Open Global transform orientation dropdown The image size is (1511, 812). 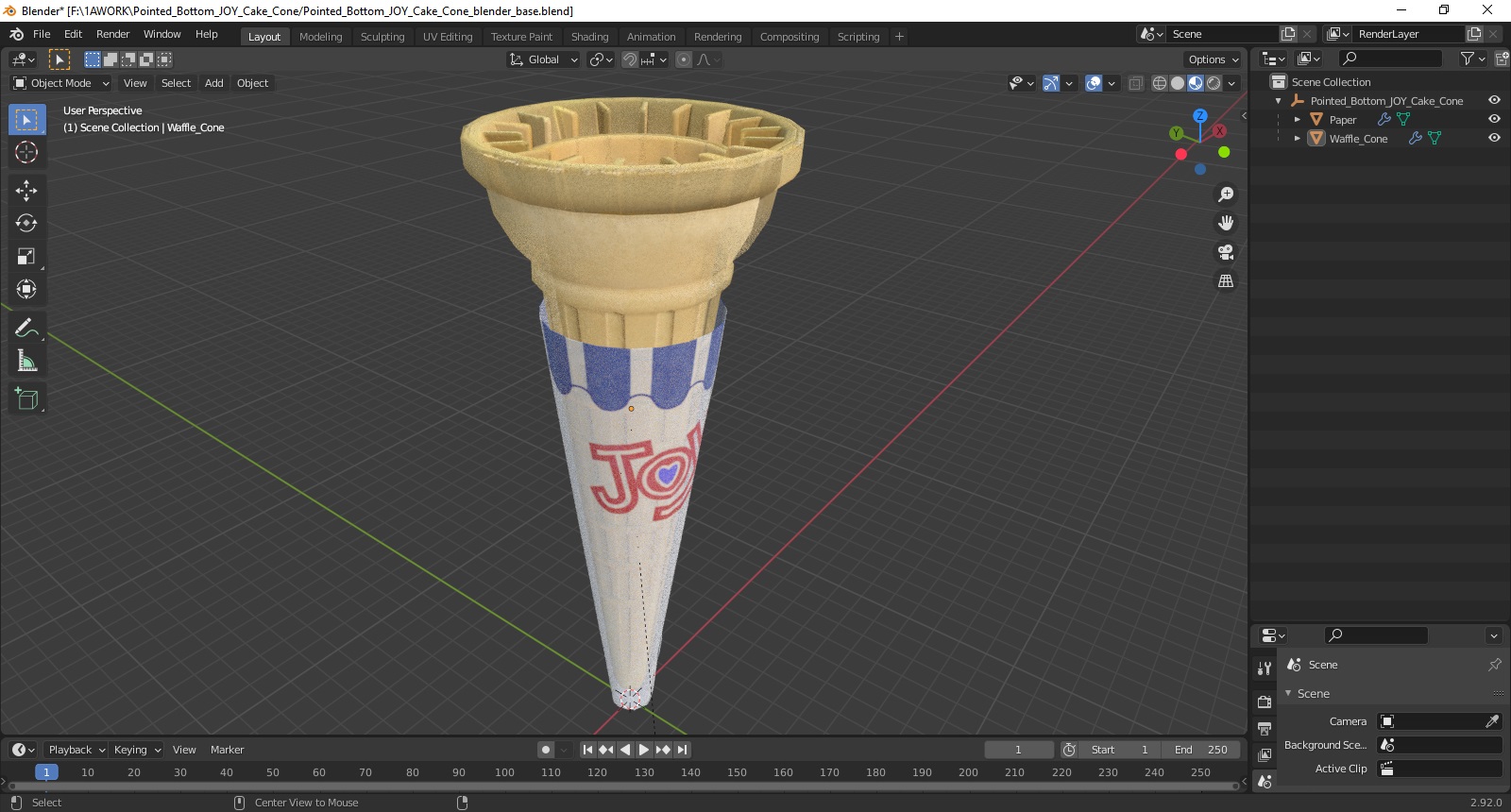tap(543, 59)
